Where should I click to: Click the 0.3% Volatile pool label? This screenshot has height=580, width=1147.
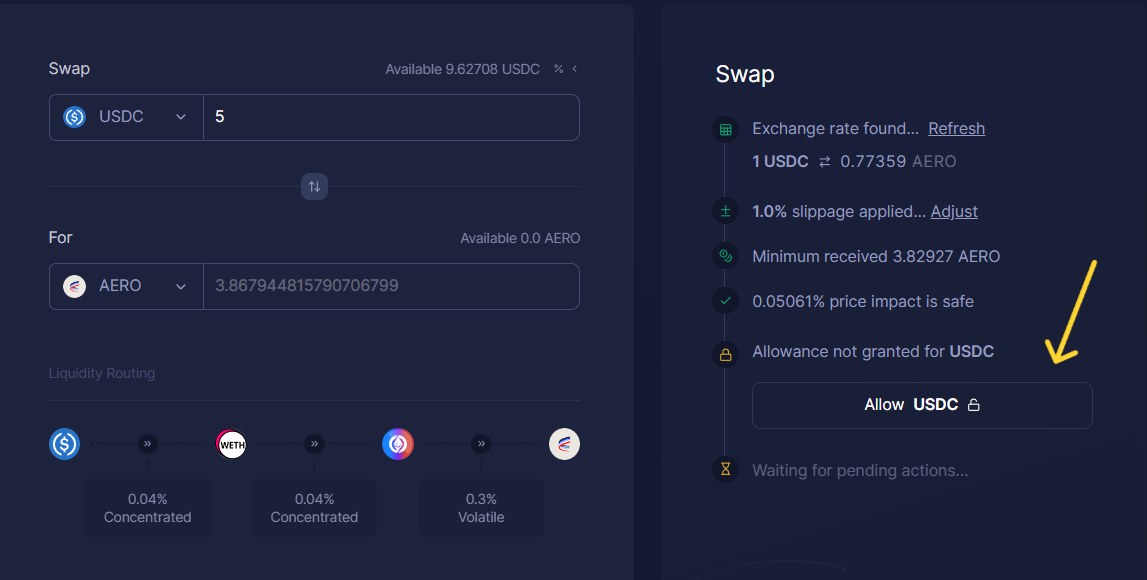[x=481, y=508]
